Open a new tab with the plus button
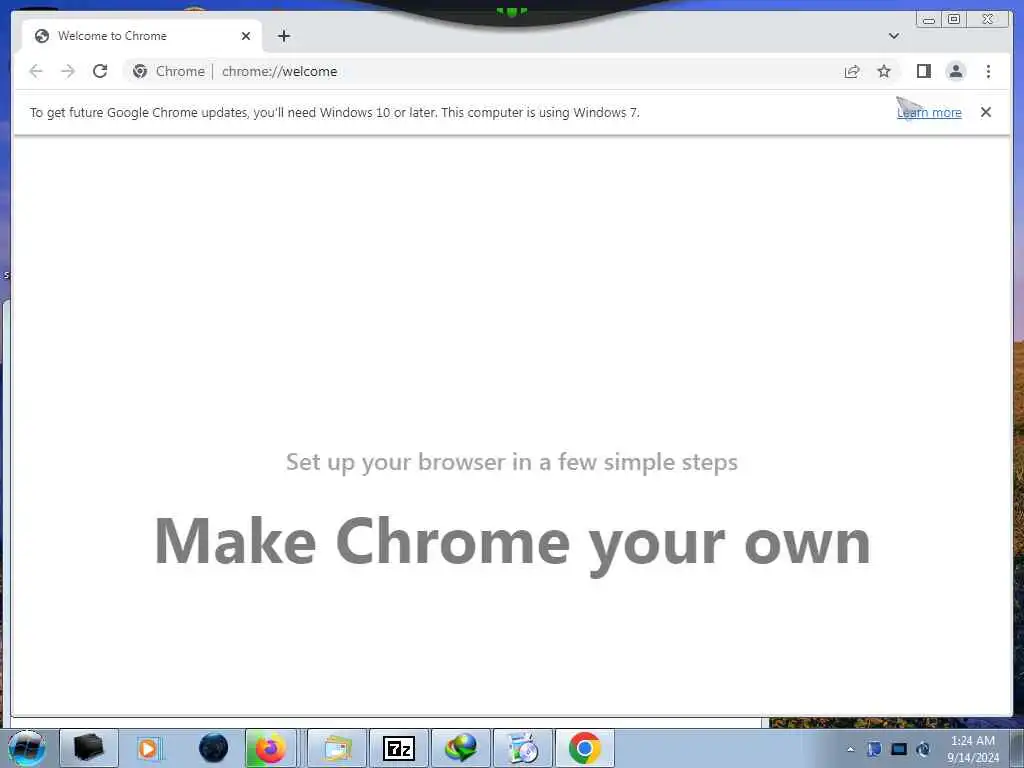The image size is (1024, 768). (283, 36)
